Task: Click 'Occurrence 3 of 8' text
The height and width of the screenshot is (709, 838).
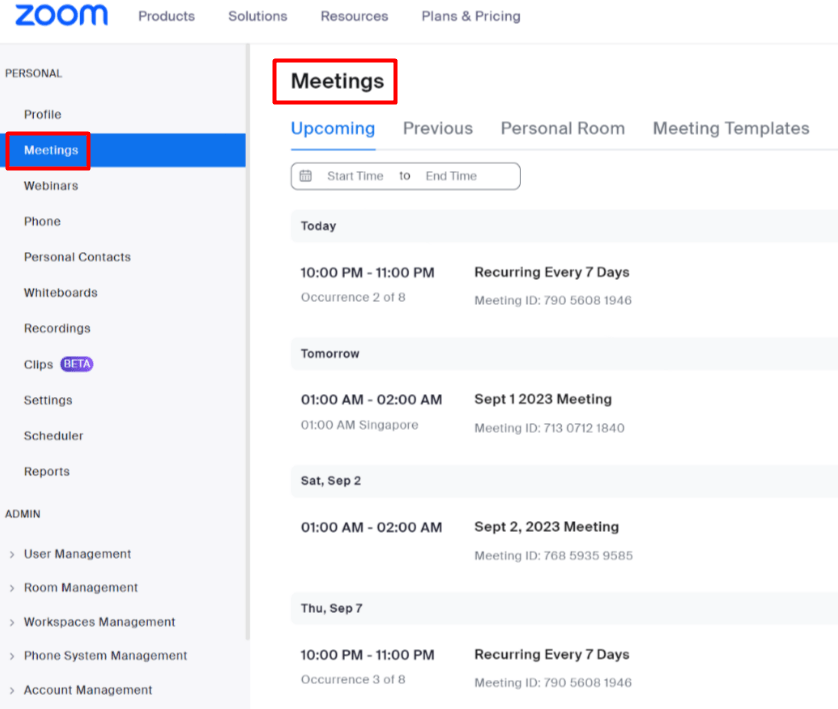Action: (x=353, y=680)
